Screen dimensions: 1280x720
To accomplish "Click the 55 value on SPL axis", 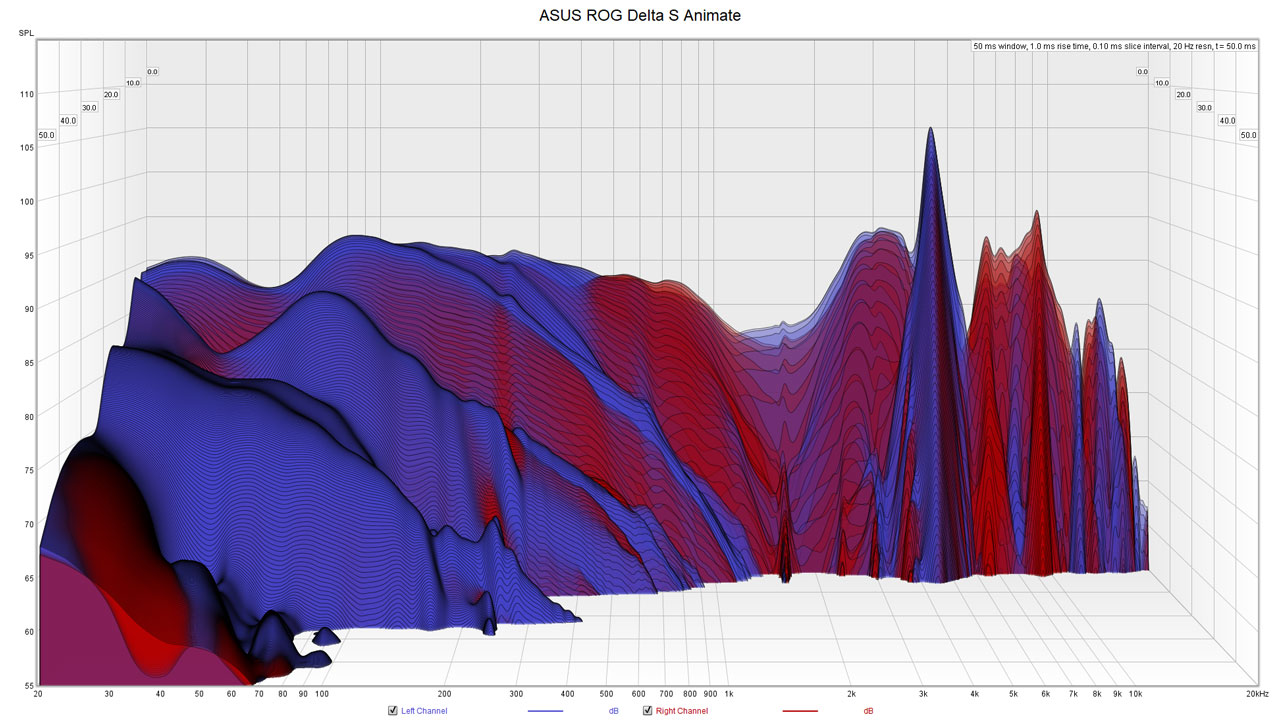I will tap(29, 685).
